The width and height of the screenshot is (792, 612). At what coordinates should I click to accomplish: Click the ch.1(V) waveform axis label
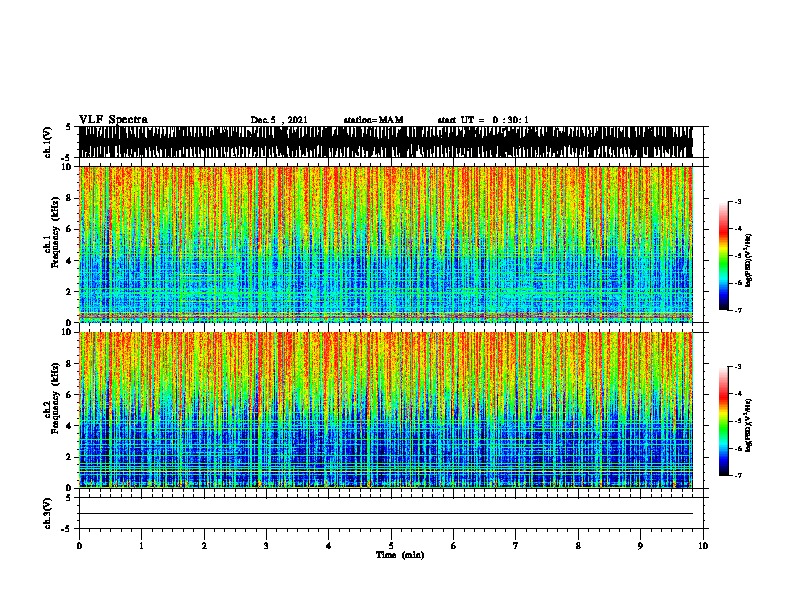[48, 142]
